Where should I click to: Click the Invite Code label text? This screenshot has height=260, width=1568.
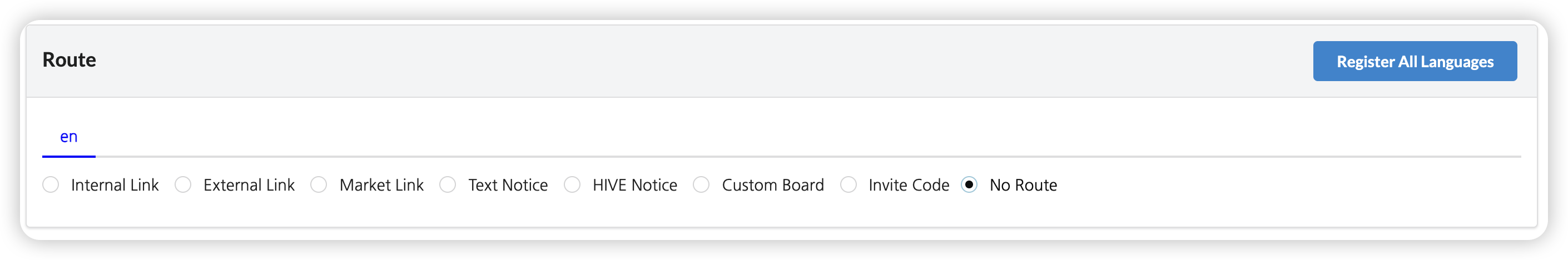tap(908, 184)
